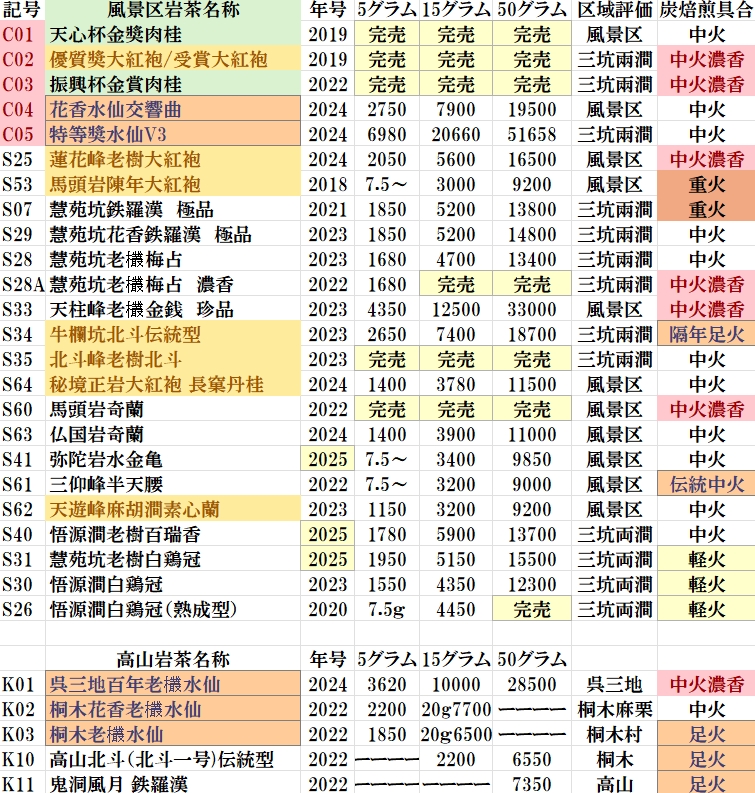755x793 pixels.
Task: Click the 風景区岩茶名称 column header
Action: pyautogui.click(x=174, y=10)
